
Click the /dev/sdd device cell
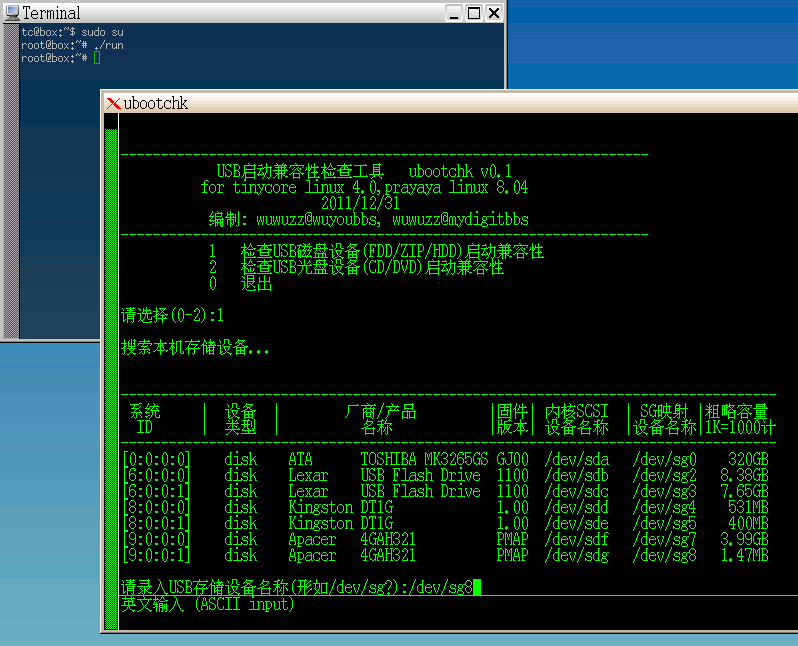[577, 507]
